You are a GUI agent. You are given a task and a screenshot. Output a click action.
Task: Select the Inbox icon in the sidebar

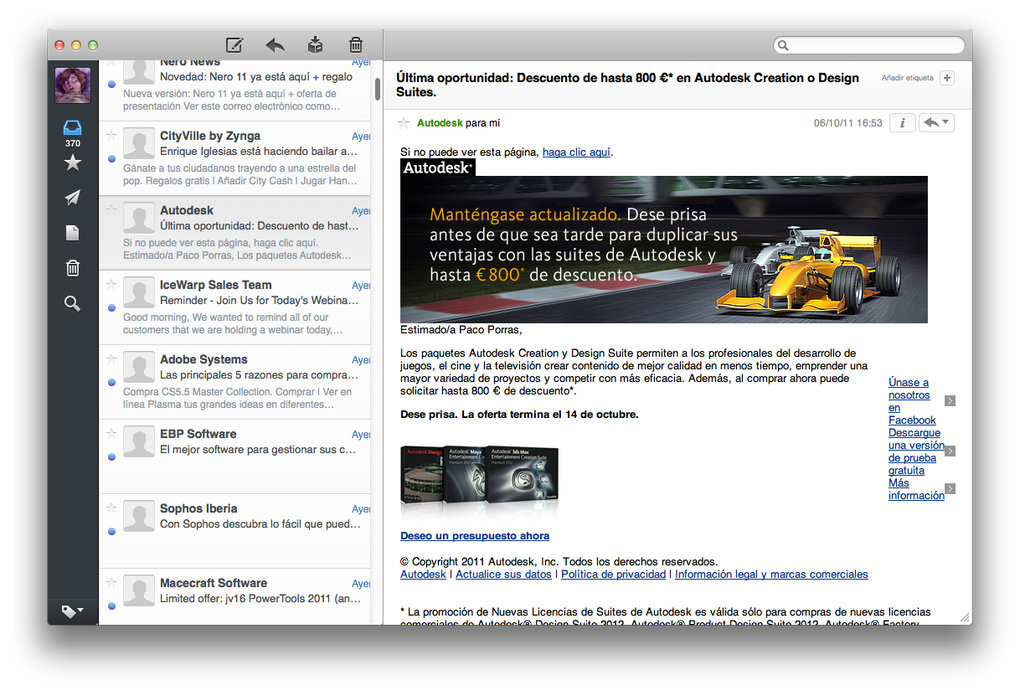[71, 127]
